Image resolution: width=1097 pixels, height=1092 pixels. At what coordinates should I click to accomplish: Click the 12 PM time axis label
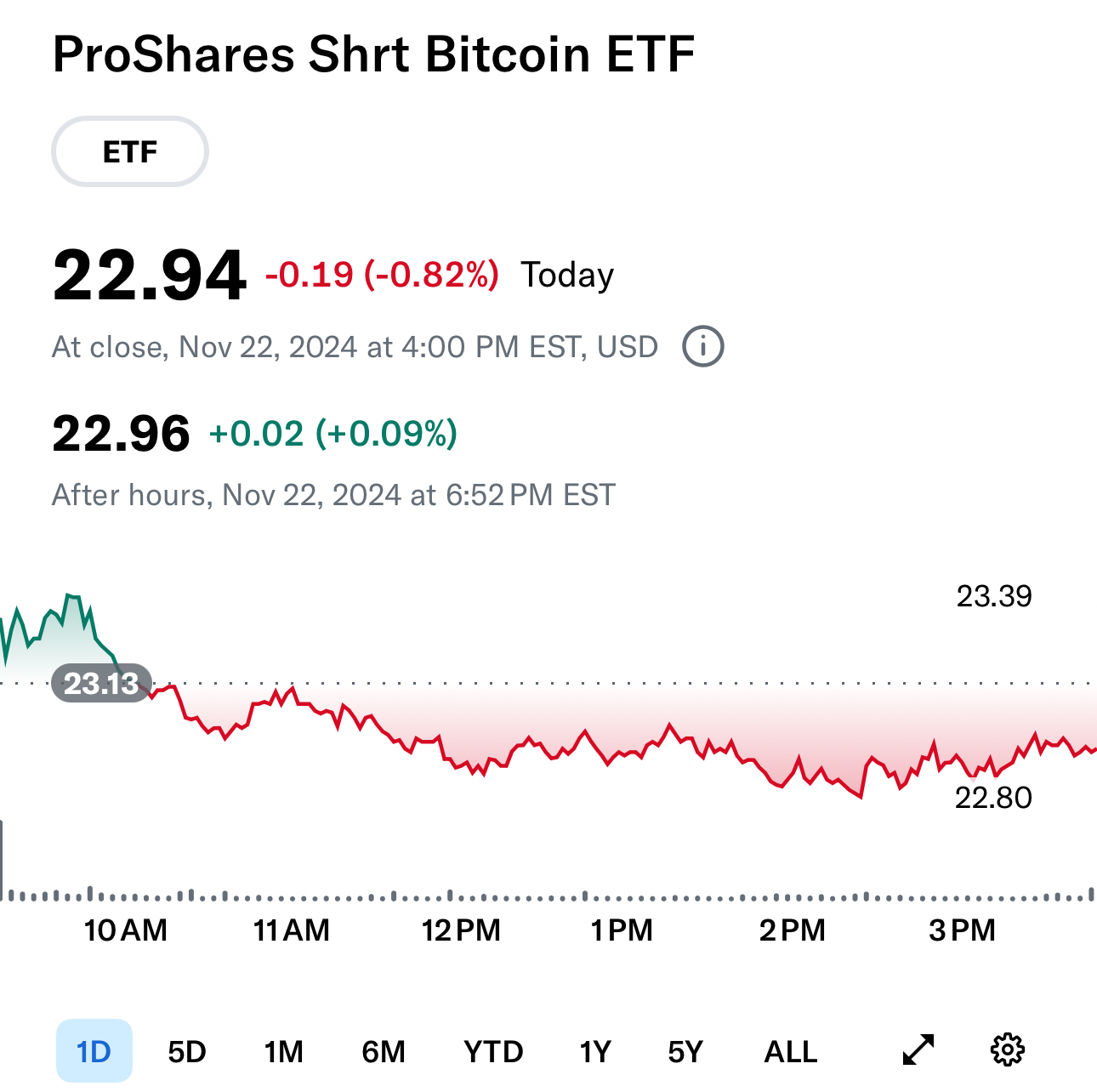coord(461,930)
